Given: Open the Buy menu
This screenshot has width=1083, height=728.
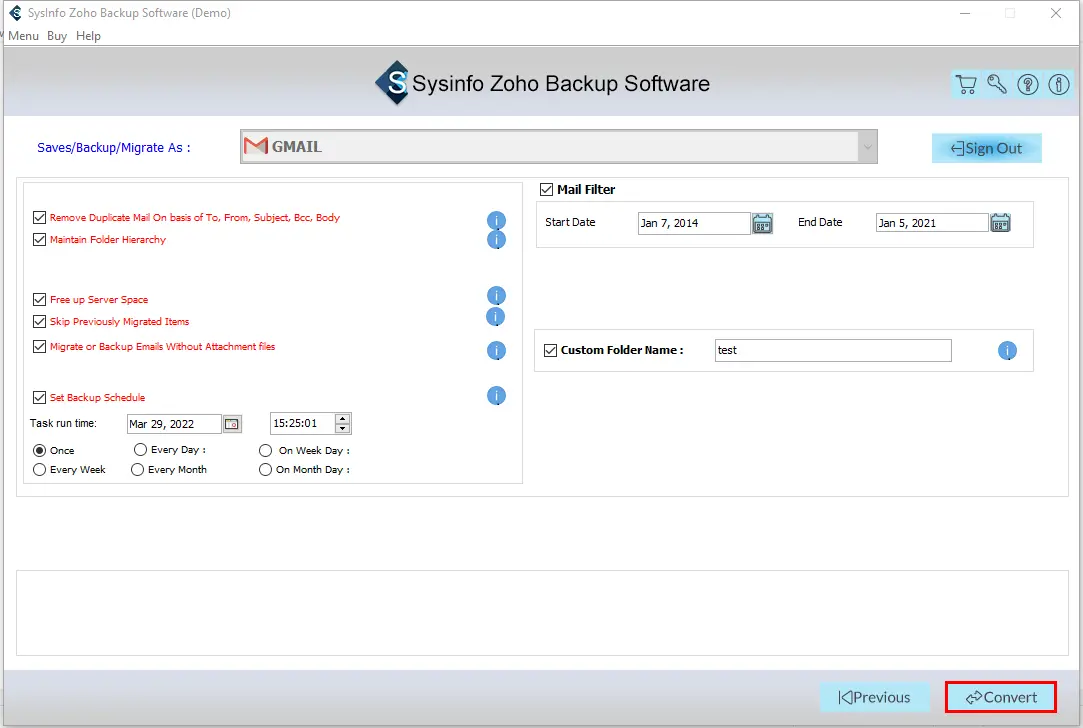Looking at the screenshot, I should coord(57,36).
